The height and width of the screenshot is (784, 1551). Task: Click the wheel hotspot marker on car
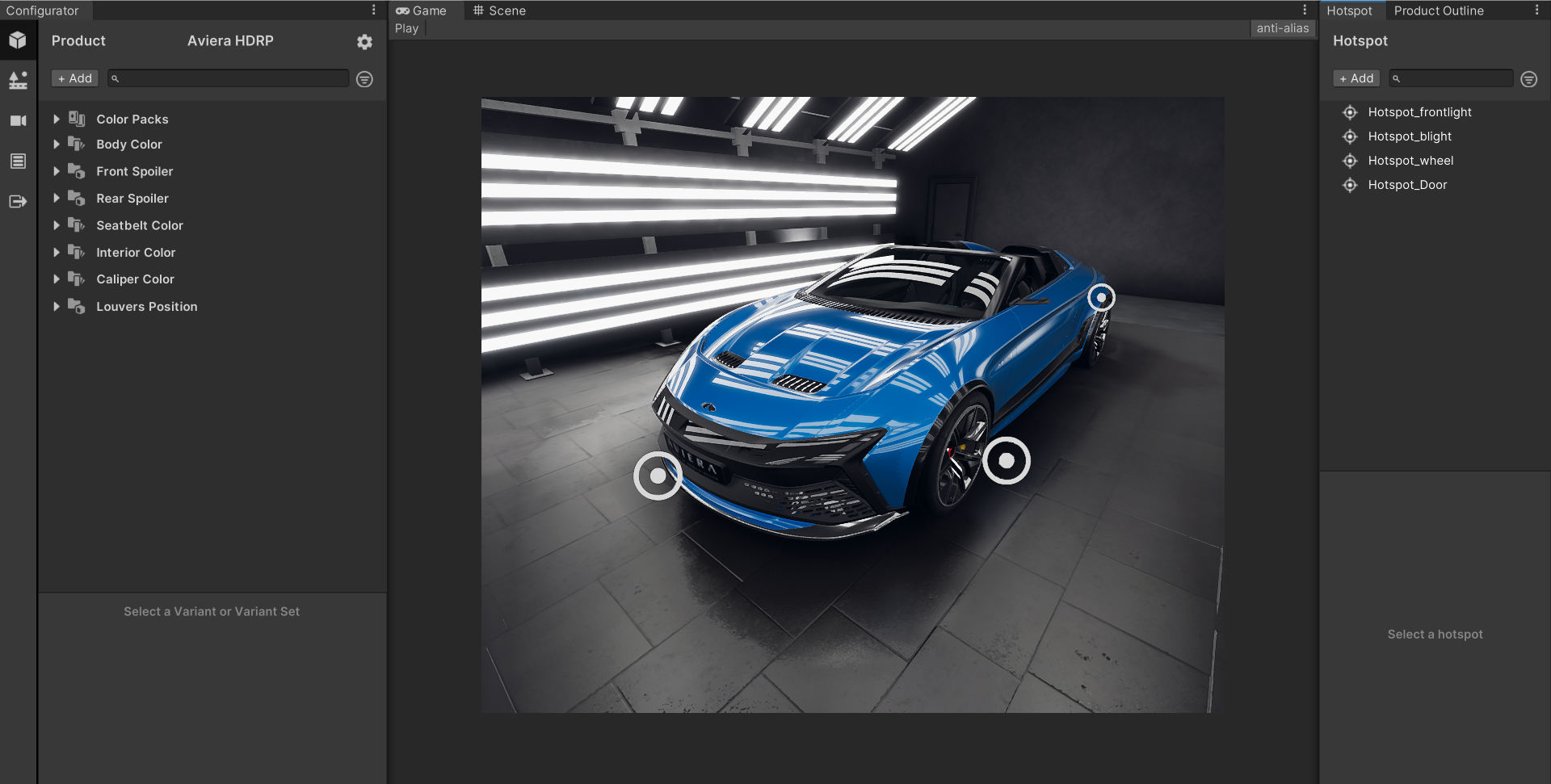click(1006, 460)
